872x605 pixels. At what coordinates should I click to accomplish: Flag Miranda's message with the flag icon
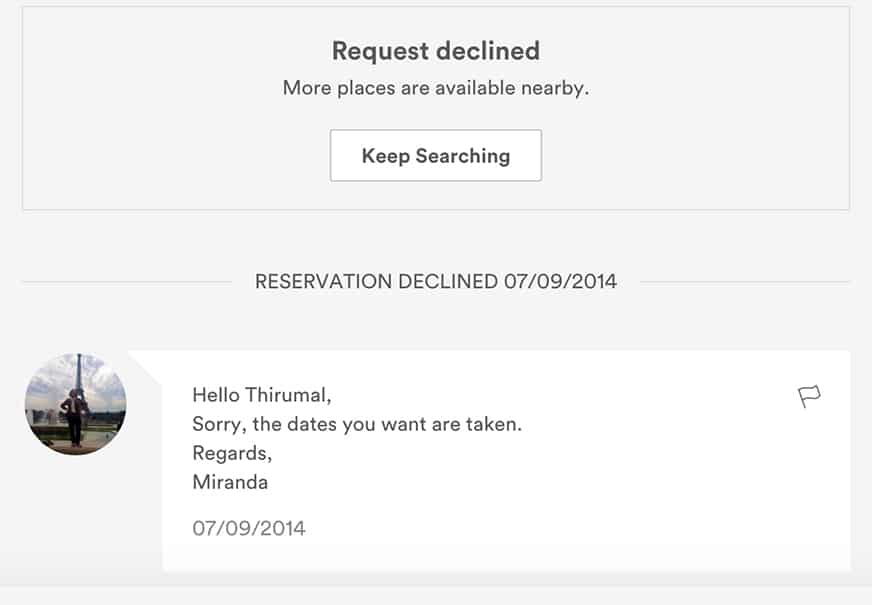tap(809, 396)
